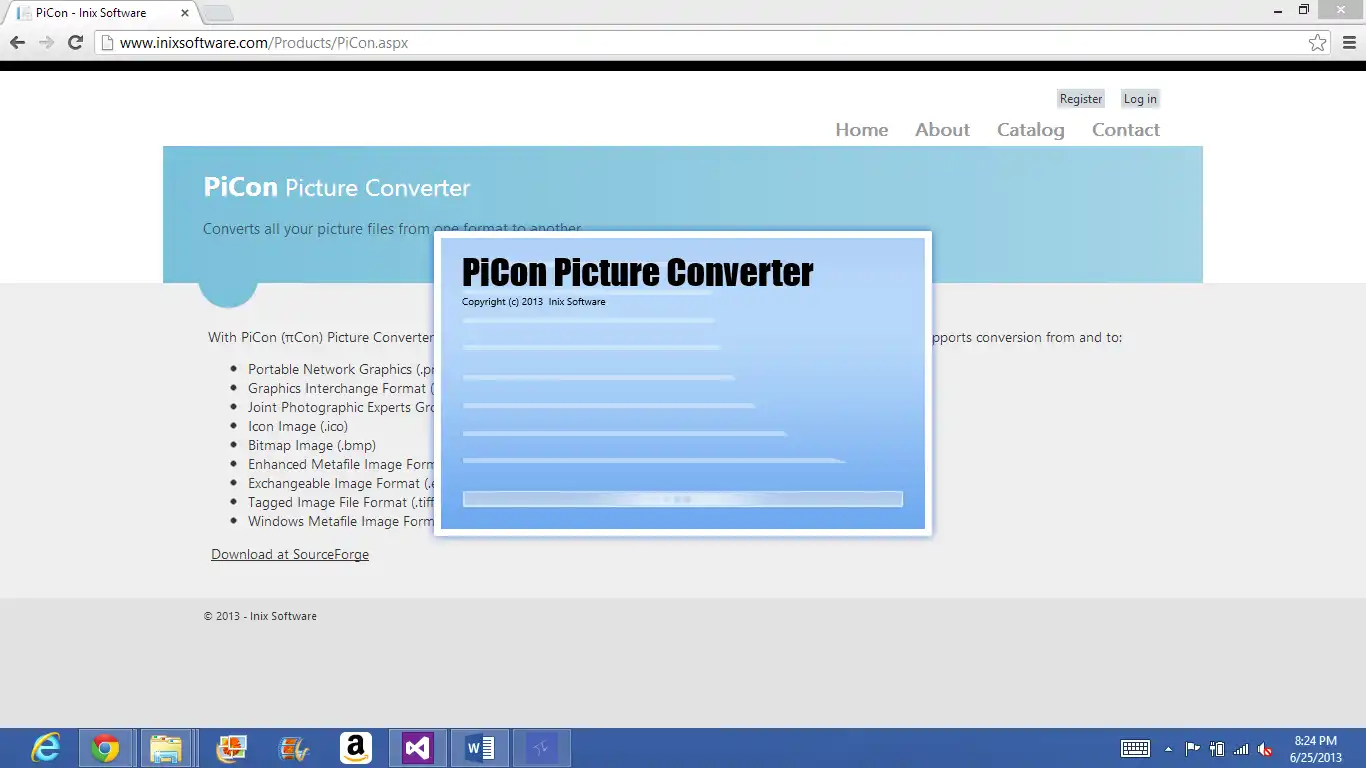This screenshot has height=768, width=1366.
Task: Click the PiCon Picture Converter page heading
Action: pyautogui.click(x=337, y=188)
